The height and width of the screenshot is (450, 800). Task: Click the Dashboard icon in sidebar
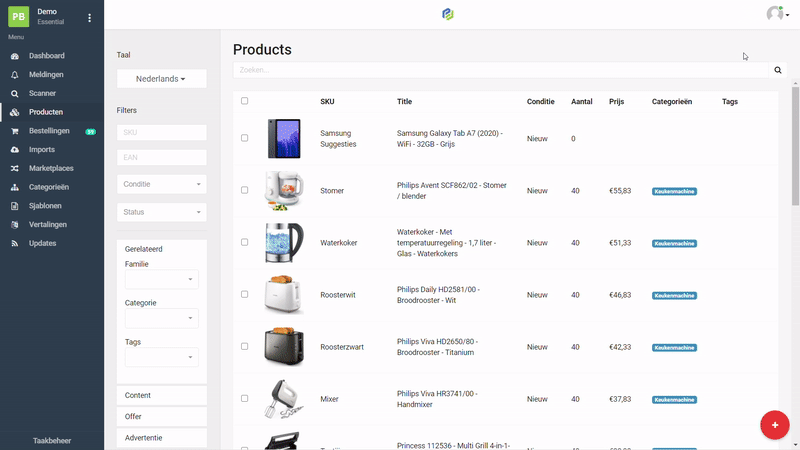[x=15, y=56]
